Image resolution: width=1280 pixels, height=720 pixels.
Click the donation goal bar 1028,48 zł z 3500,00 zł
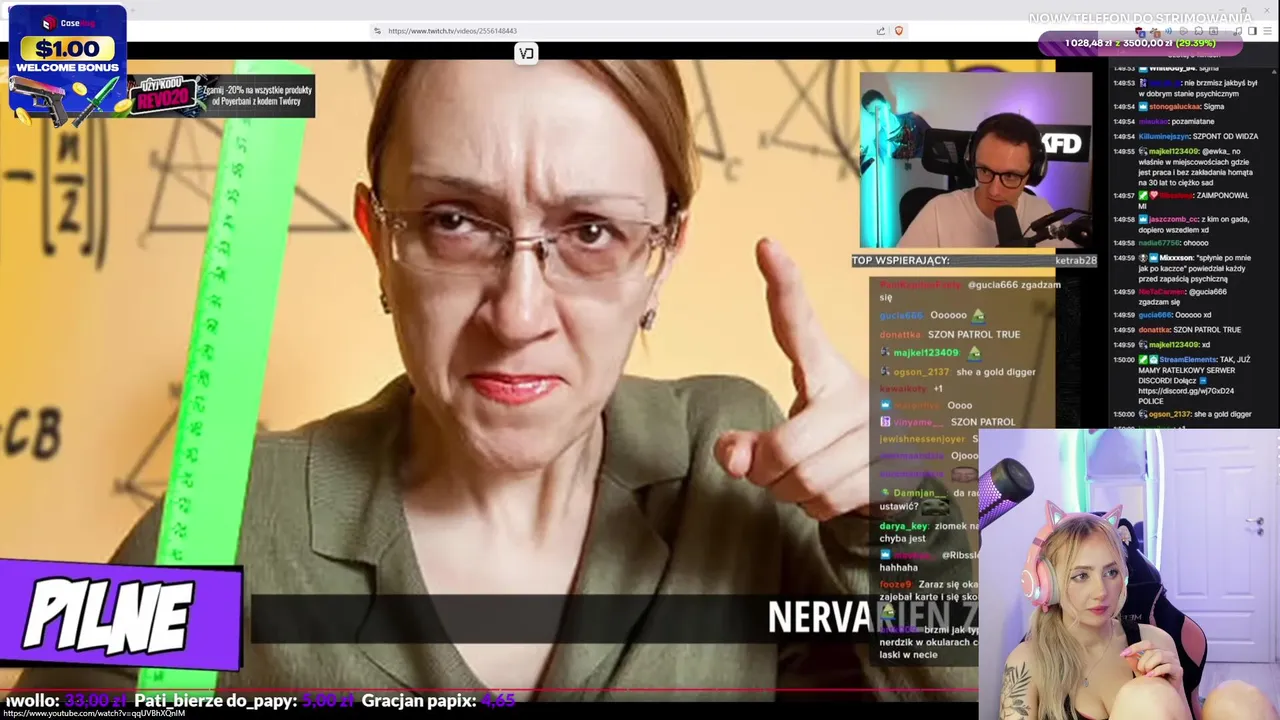pos(1139,43)
